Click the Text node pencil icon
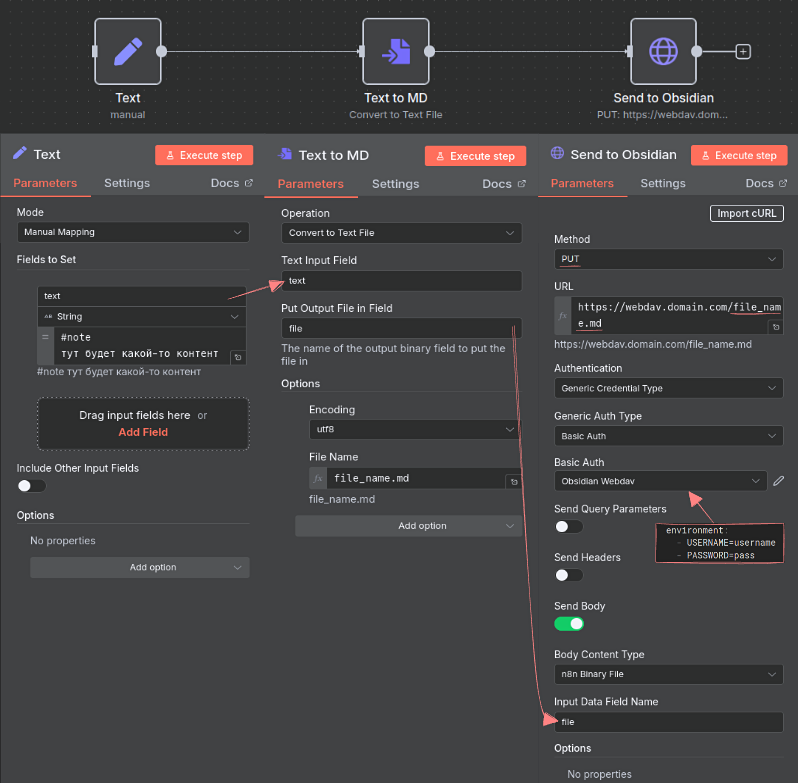 pos(128,51)
